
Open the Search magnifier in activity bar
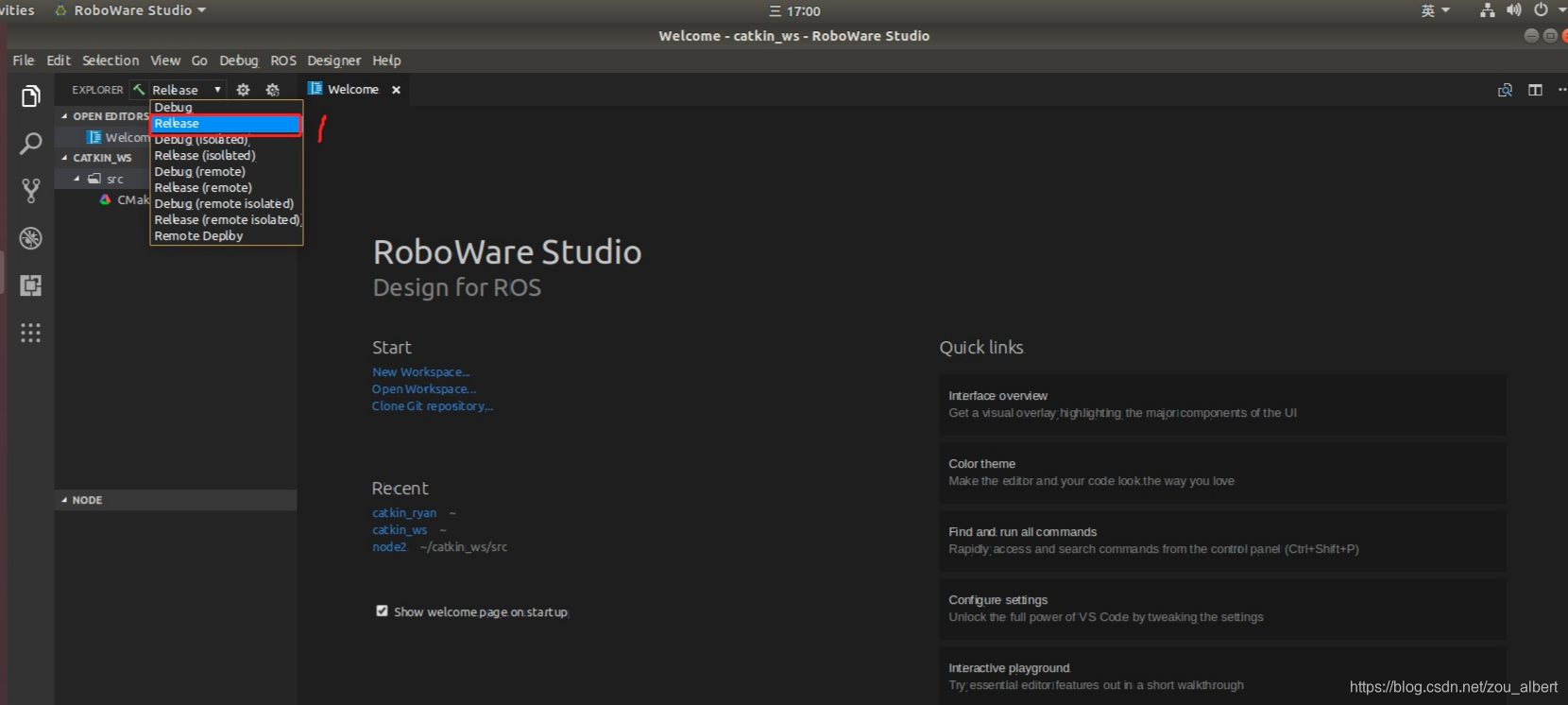(31, 144)
